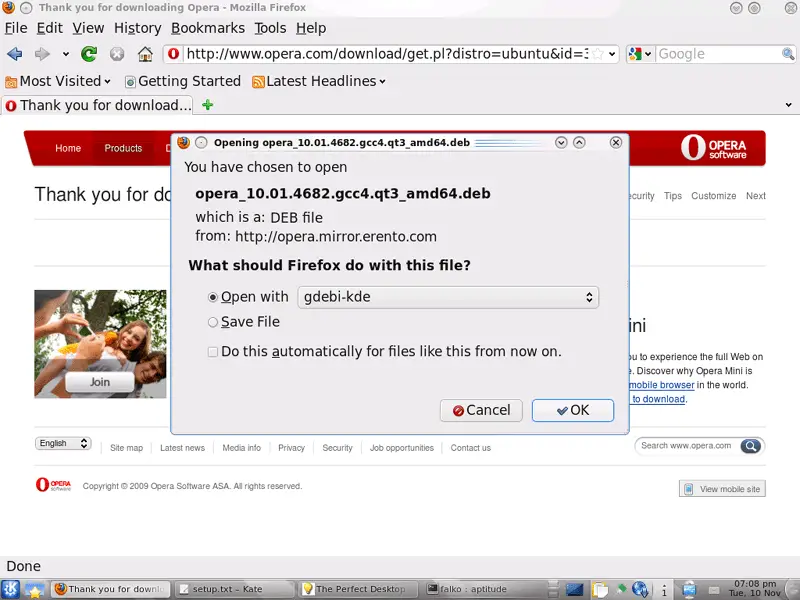Open the Getting Started bookmark
800x600 pixels.
[x=183, y=81]
